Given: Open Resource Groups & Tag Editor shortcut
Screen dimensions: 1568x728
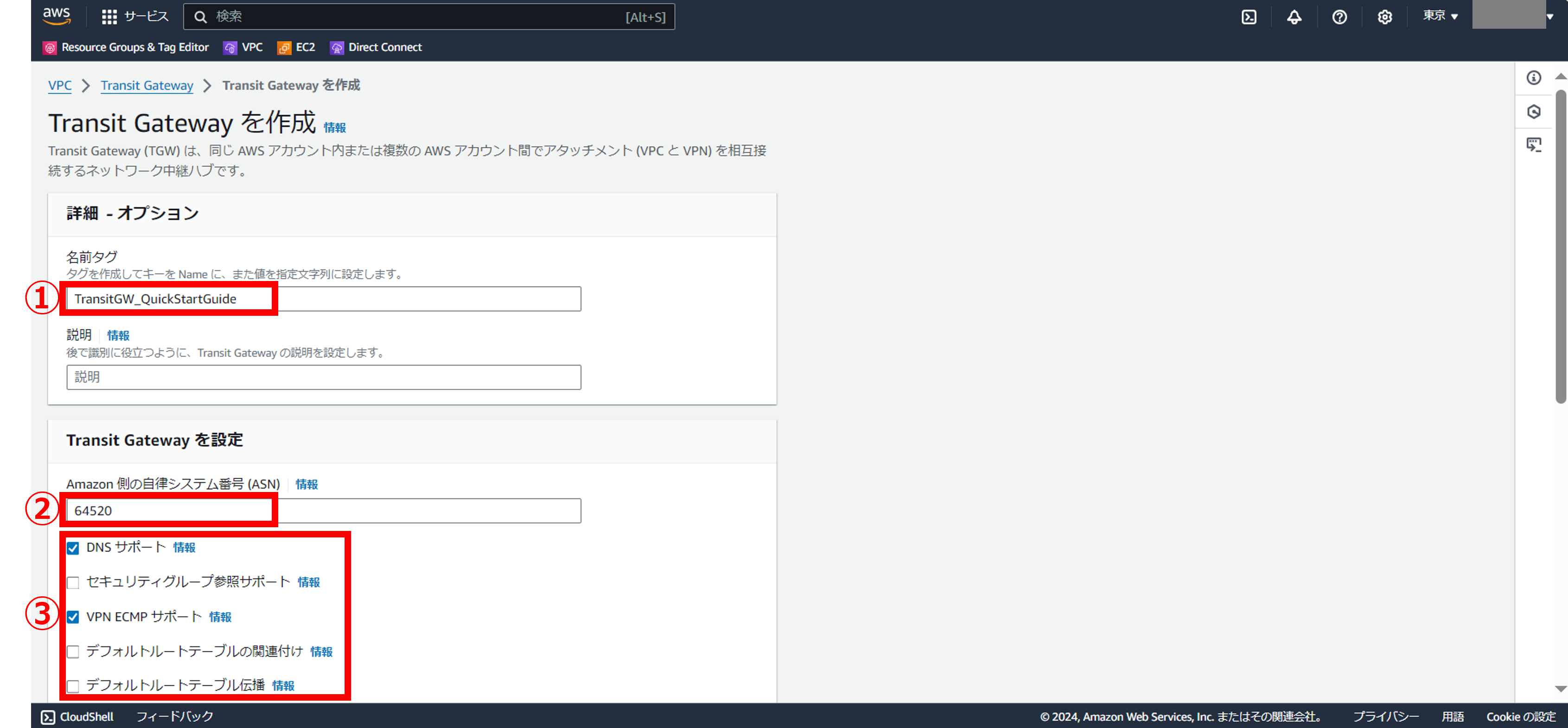Looking at the screenshot, I should pos(135,47).
